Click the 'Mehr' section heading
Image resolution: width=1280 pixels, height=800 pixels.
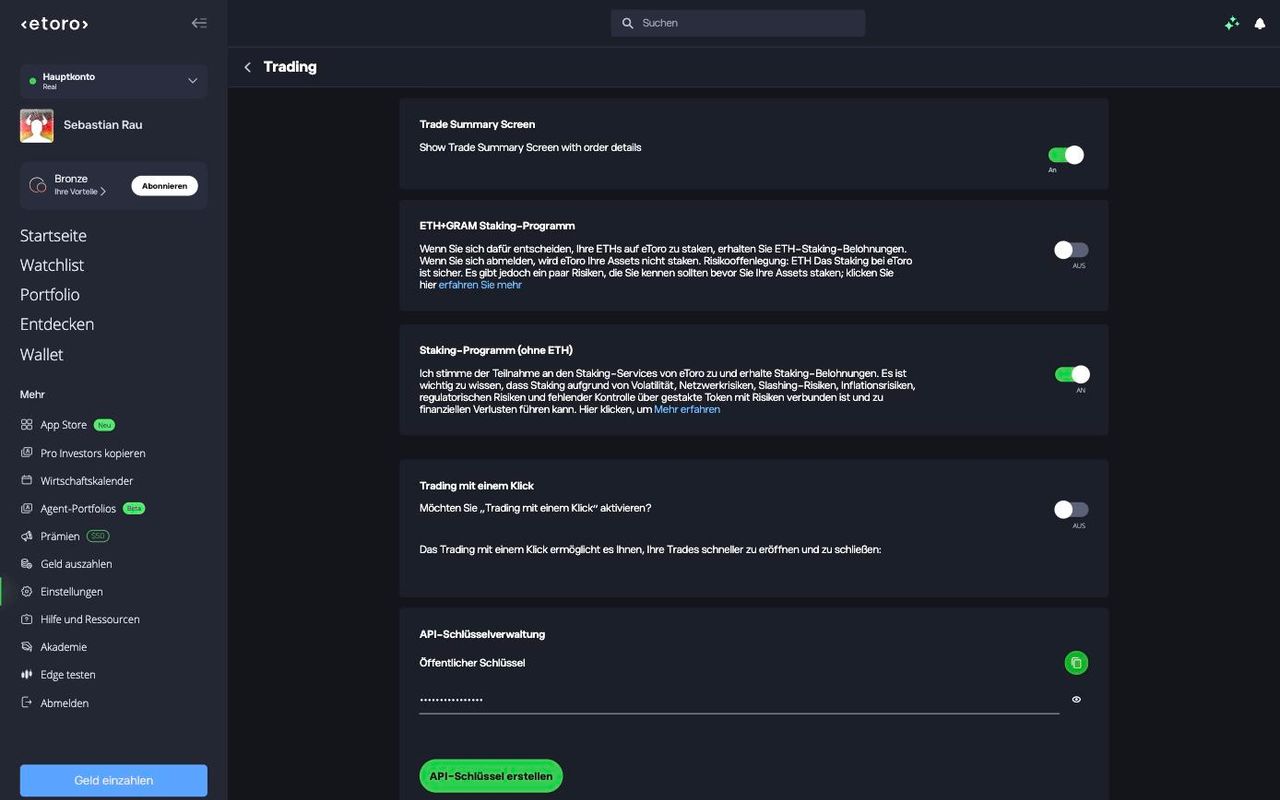(x=32, y=395)
